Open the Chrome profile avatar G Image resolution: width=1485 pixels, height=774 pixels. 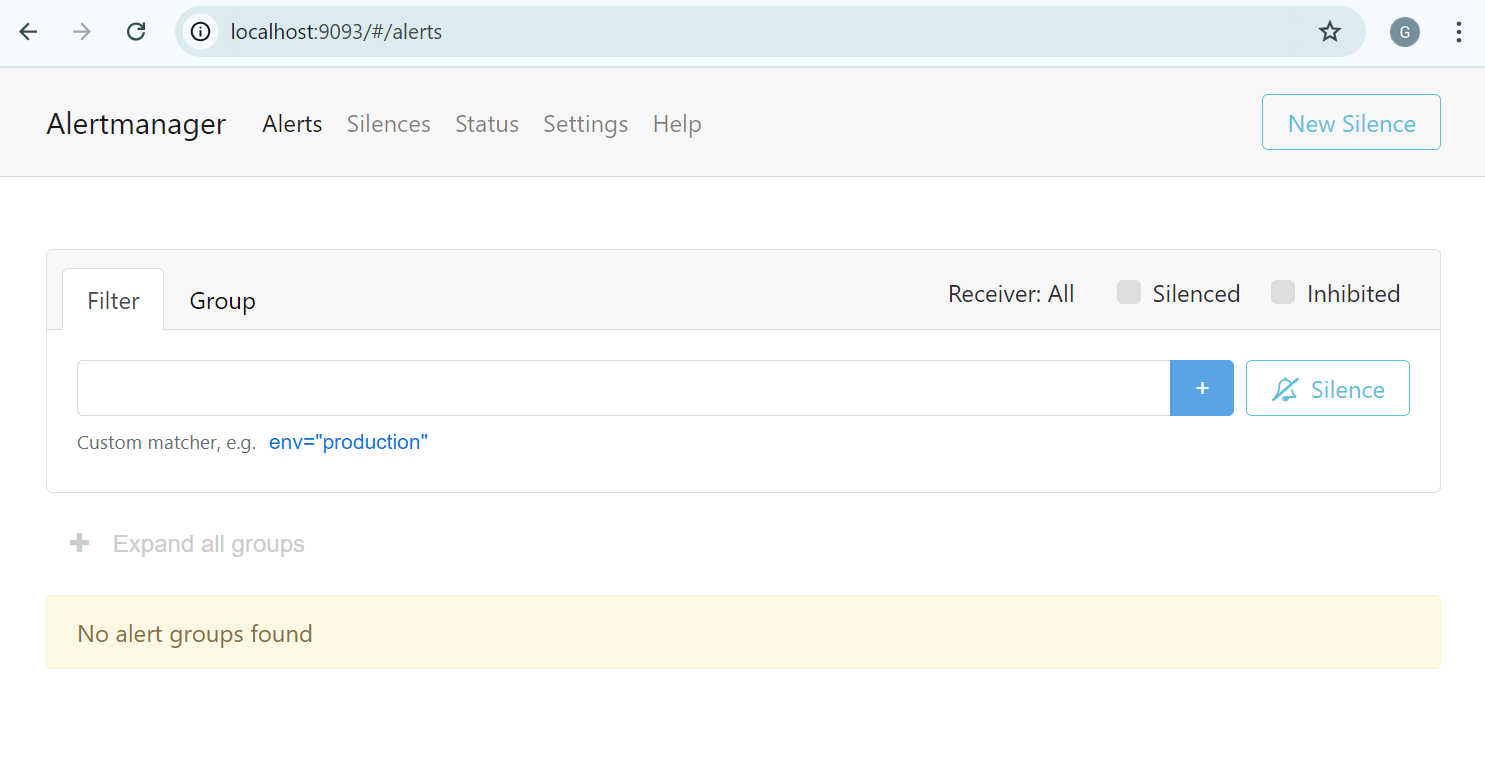pos(1404,32)
